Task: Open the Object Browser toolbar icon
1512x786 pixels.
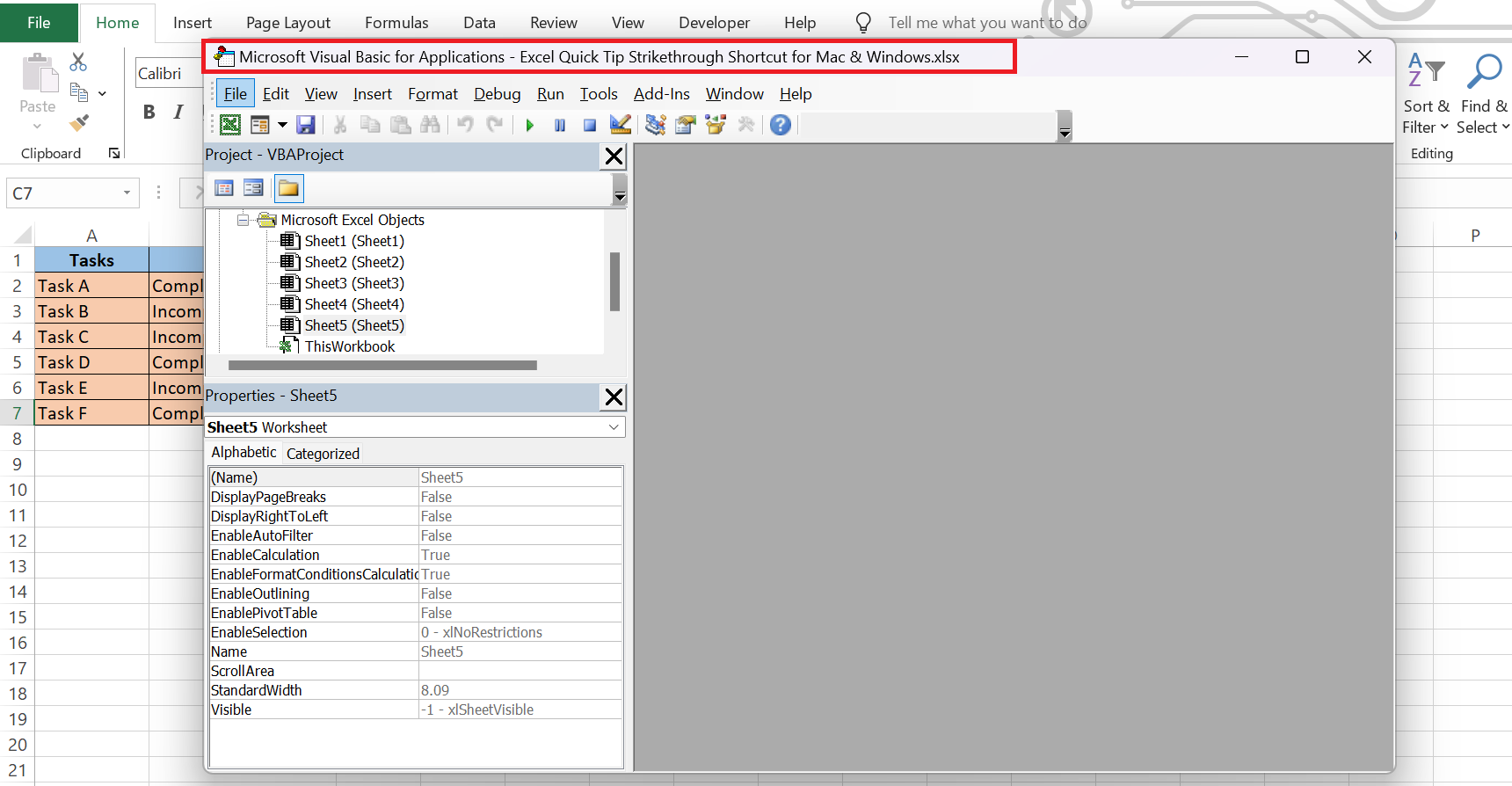Action: (x=716, y=125)
